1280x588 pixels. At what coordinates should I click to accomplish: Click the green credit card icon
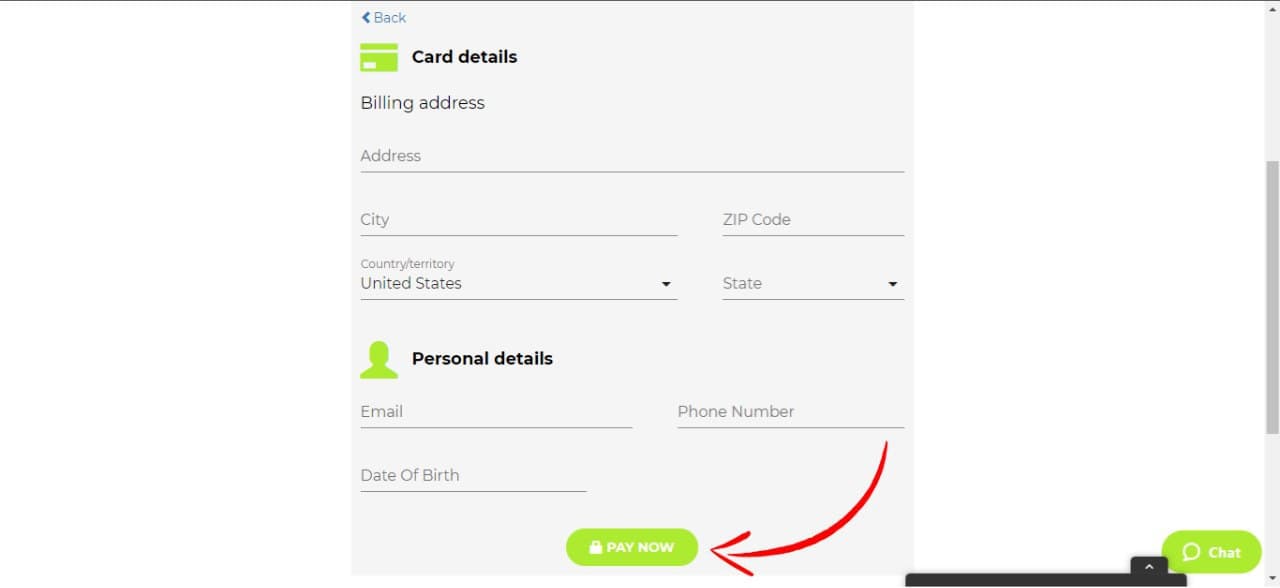tap(379, 57)
